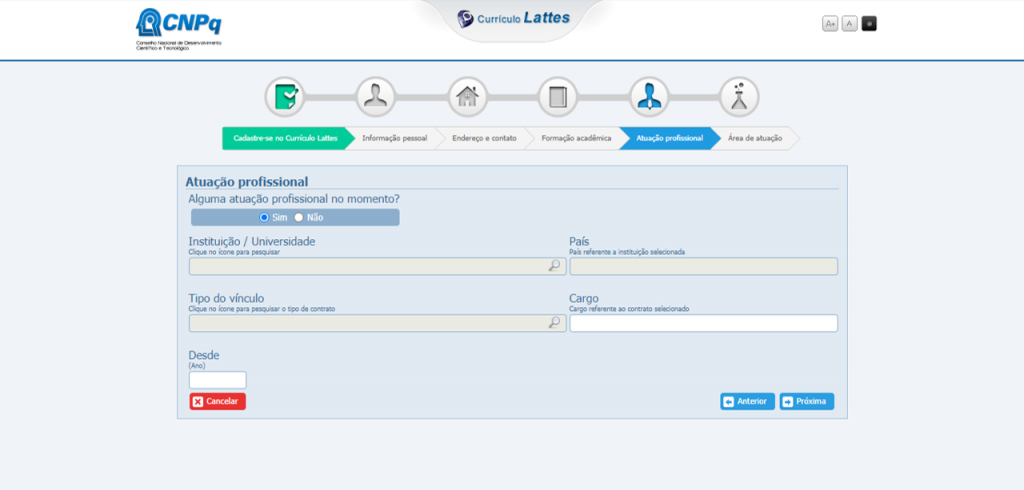Open the Informação pessoal tab
The width and height of the screenshot is (1024, 490).
point(394,138)
